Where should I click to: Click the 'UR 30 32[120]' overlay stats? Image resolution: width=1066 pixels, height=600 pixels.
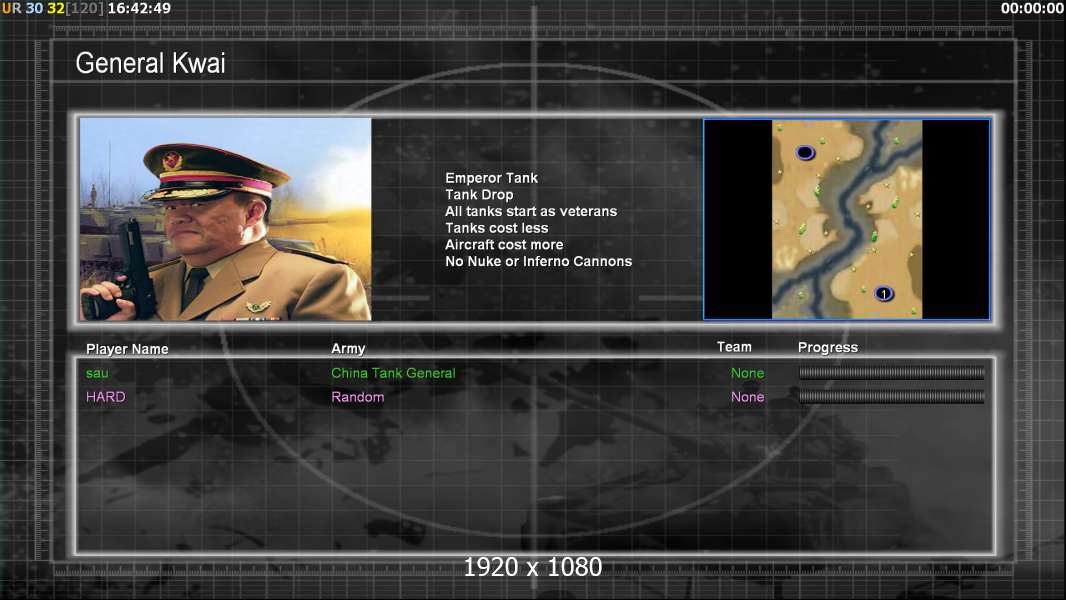point(53,9)
